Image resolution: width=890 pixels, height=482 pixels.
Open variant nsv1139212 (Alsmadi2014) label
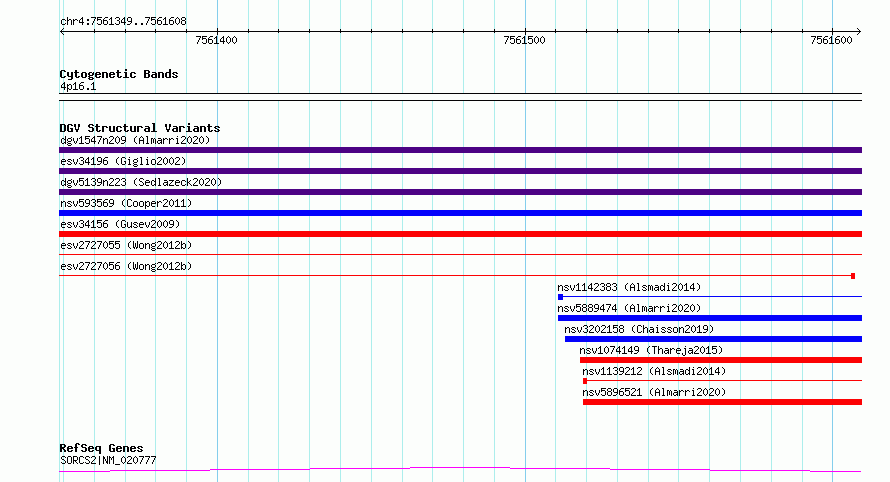[654, 371]
